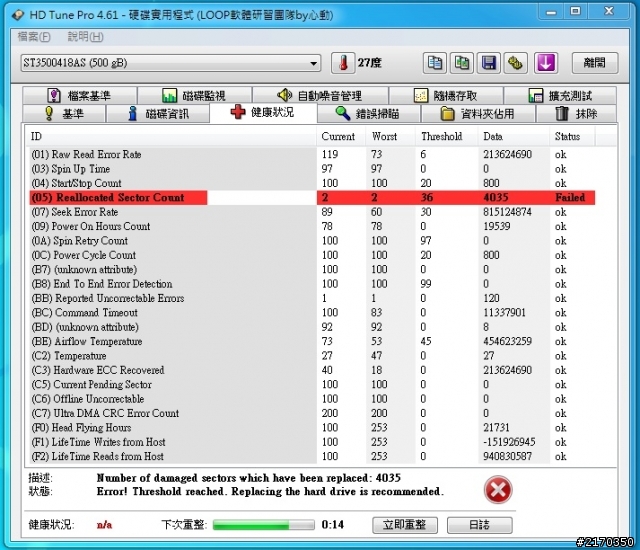Viewport: 640px width, 550px height.
Task: Click the red error status icon
Action: pyautogui.click(x=498, y=490)
